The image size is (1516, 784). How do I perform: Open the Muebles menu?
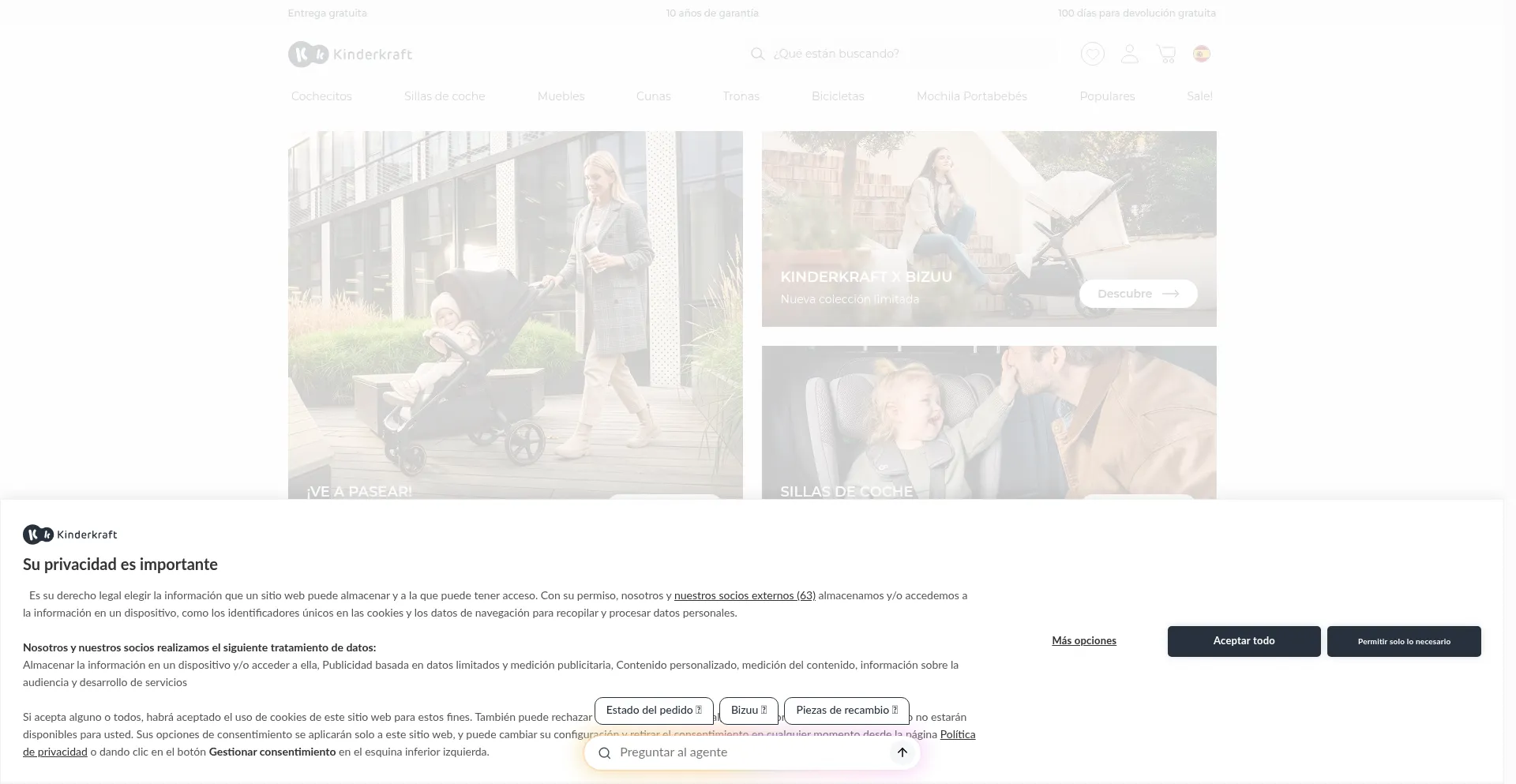tap(561, 96)
